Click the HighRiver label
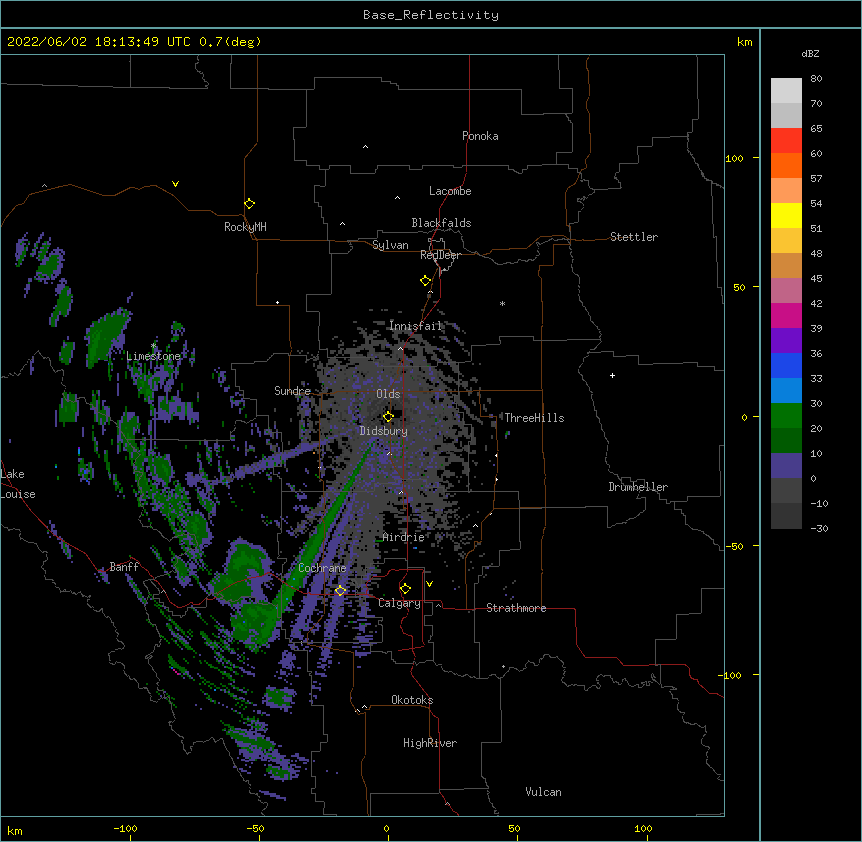Viewport: 862px width, 842px height. (x=430, y=743)
